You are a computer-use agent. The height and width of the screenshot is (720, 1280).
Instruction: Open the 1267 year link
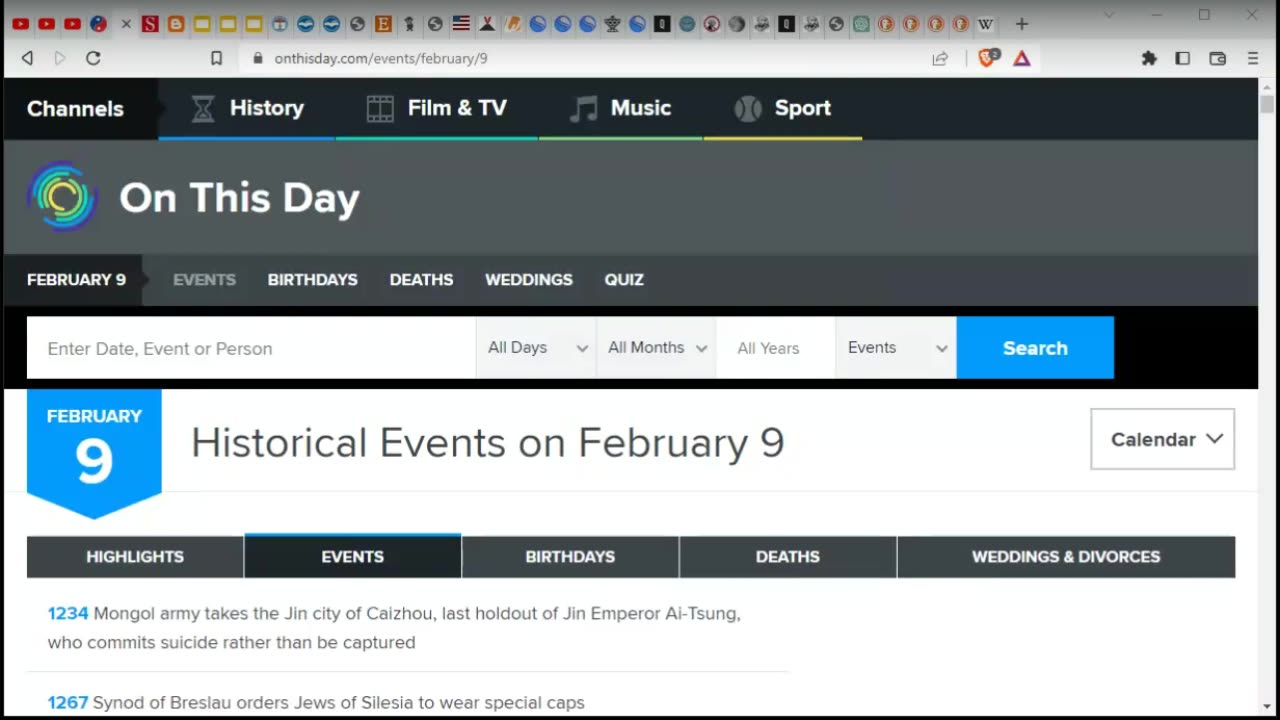[x=68, y=703]
